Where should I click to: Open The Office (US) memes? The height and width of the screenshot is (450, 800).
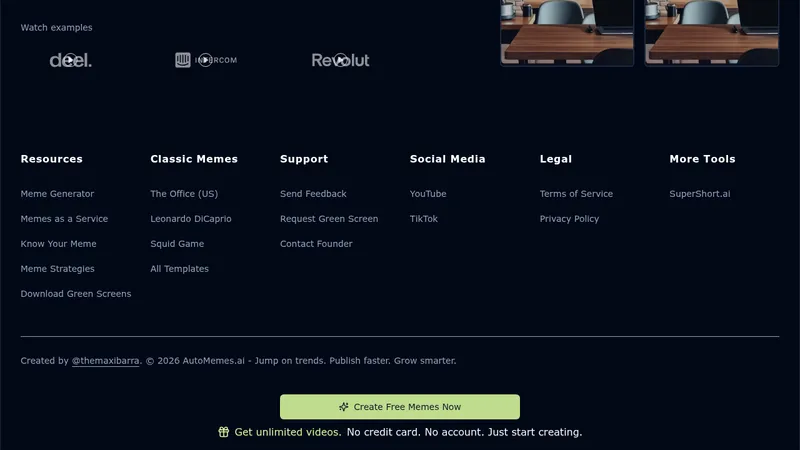click(184, 194)
